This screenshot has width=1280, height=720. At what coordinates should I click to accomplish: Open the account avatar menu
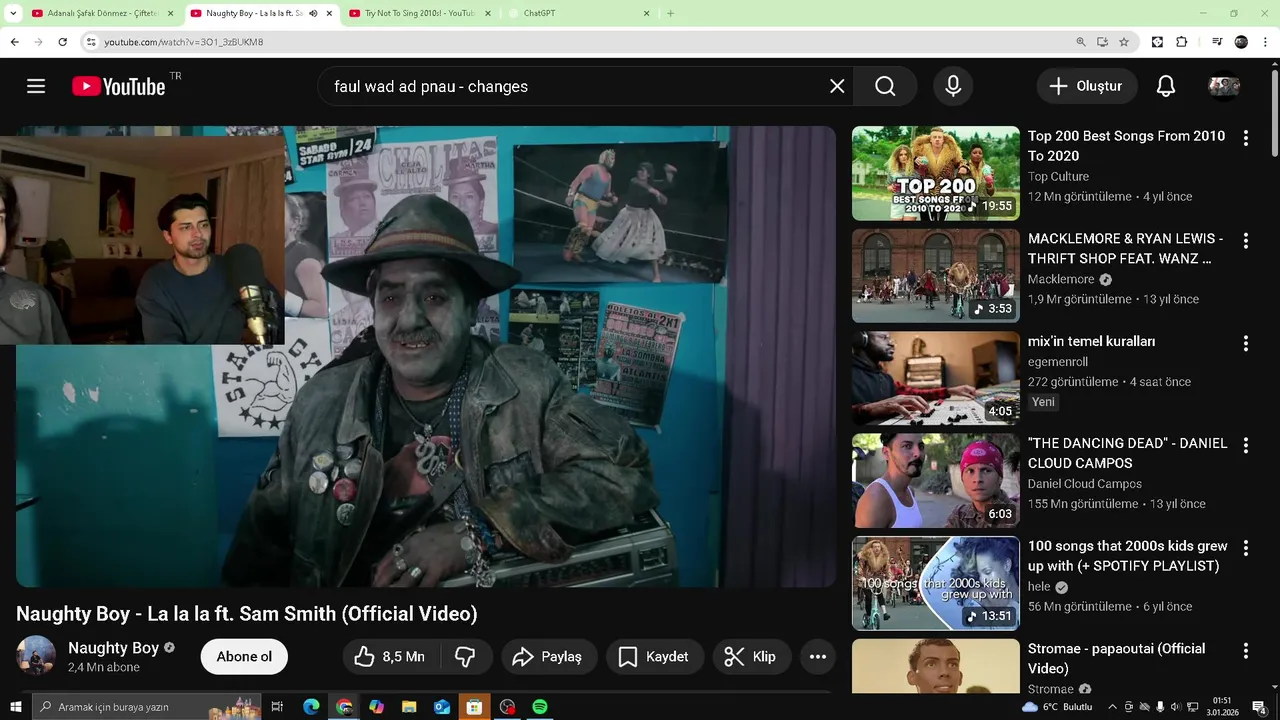click(1224, 86)
